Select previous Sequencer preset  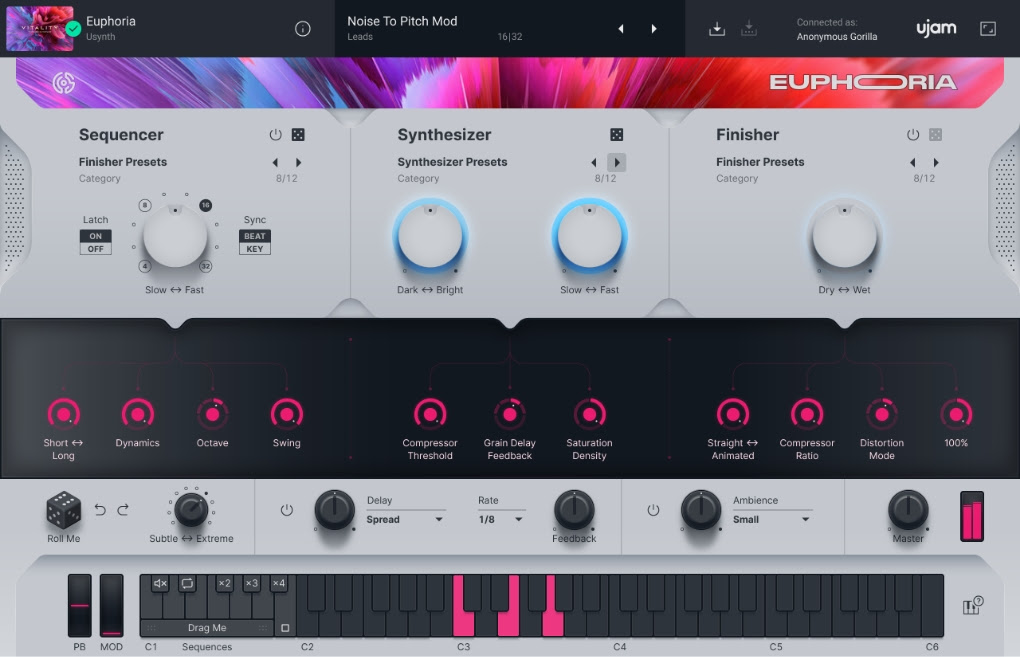pos(275,163)
